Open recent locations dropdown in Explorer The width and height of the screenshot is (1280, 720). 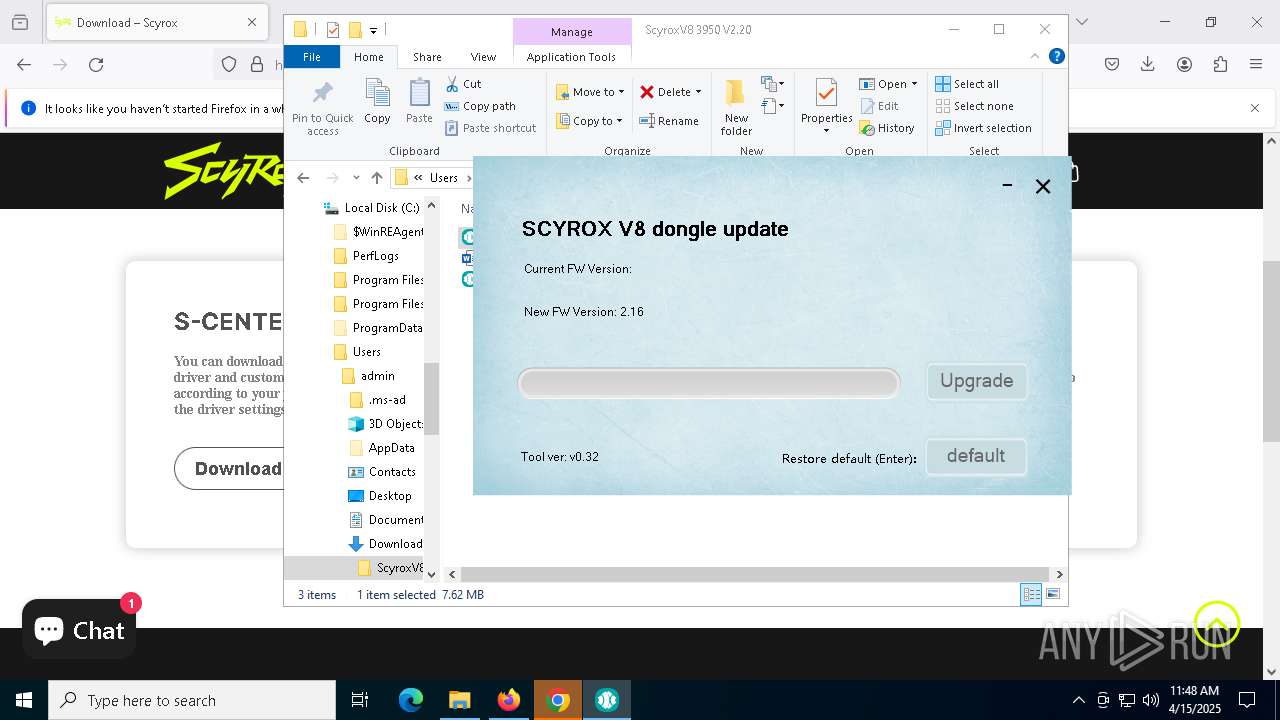coord(356,178)
